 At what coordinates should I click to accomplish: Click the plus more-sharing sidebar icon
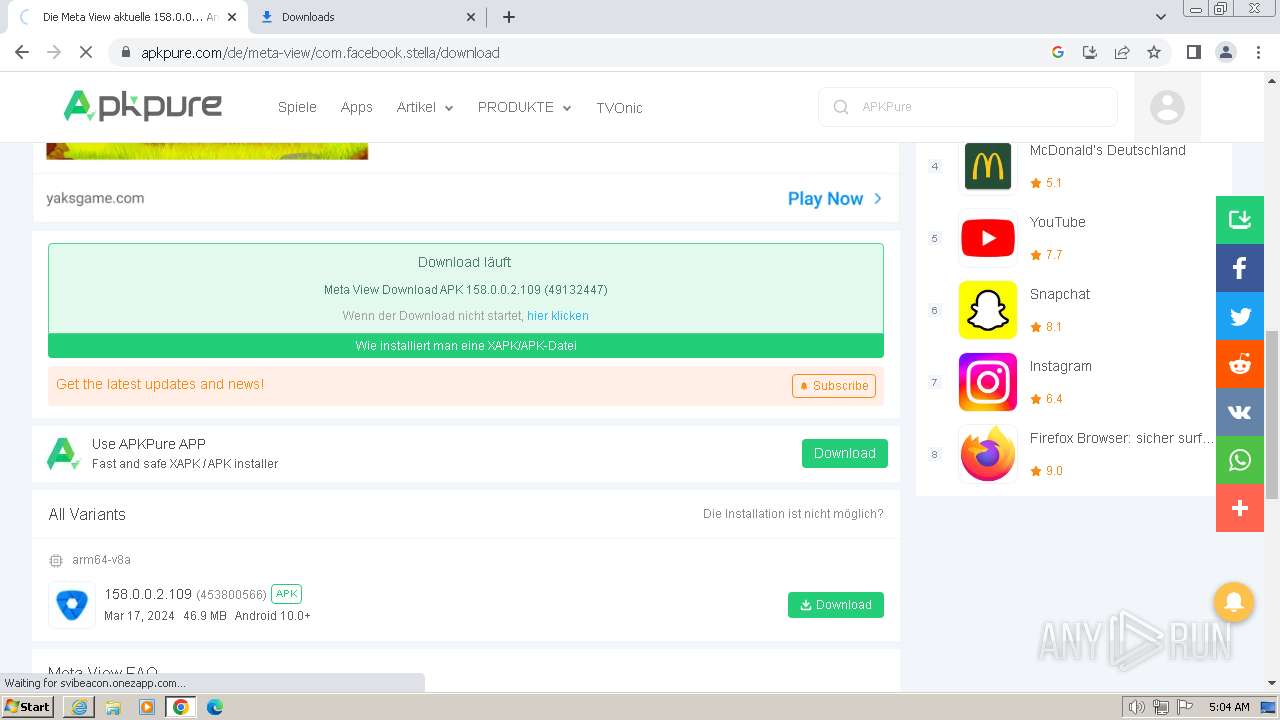1240,508
